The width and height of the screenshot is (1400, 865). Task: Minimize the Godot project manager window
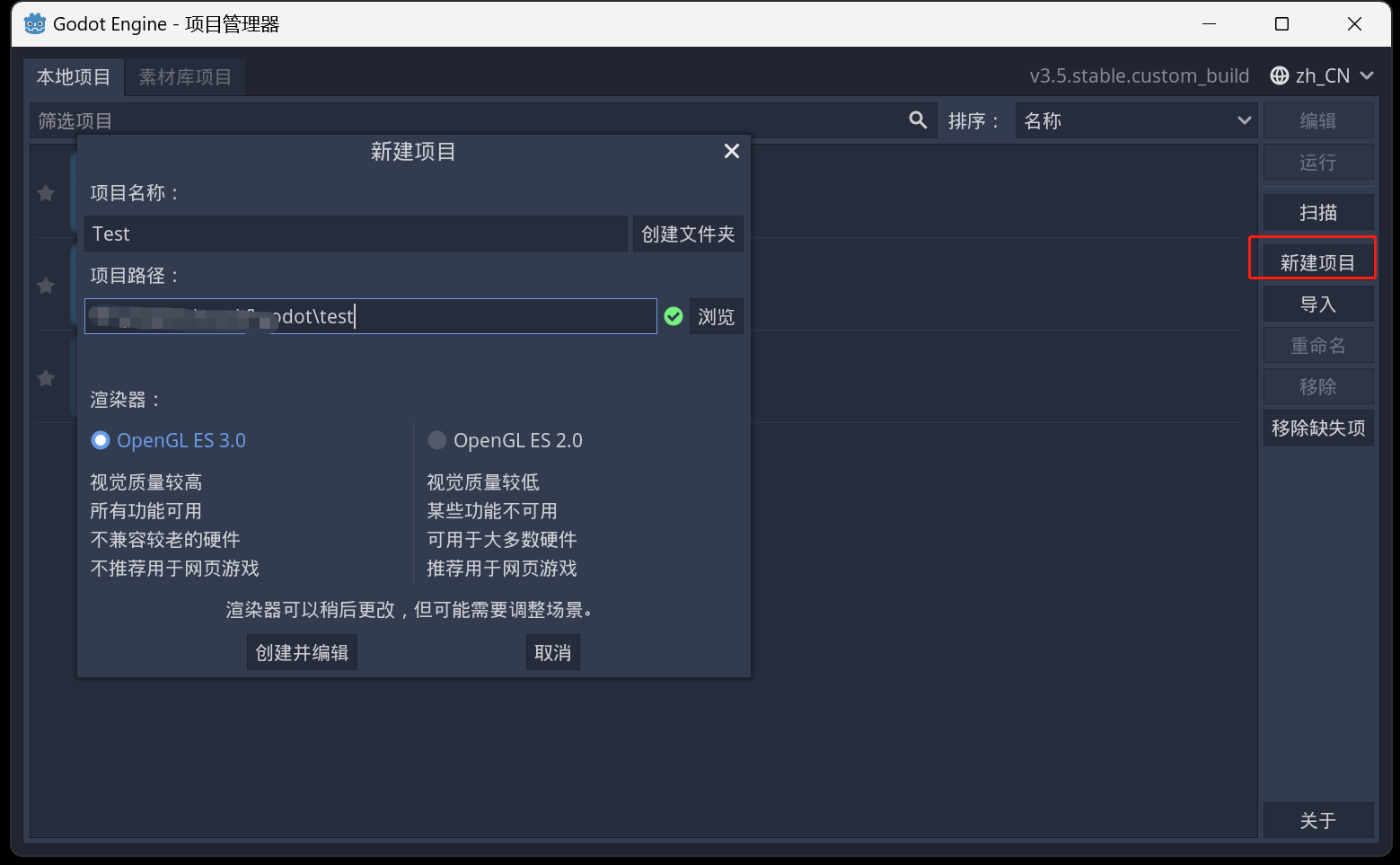click(x=1210, y=24)
